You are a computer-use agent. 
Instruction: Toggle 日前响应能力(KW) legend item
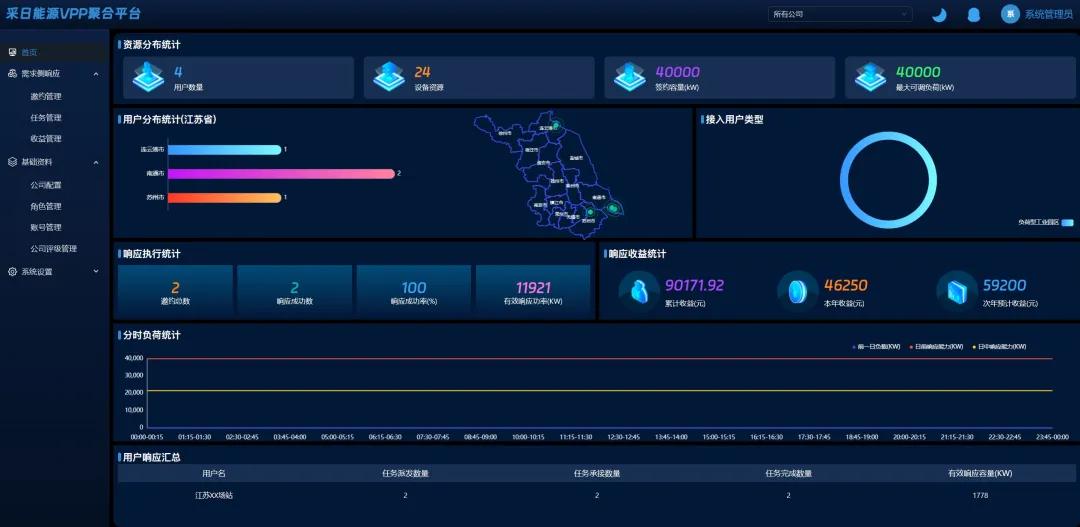pos(936,347)
